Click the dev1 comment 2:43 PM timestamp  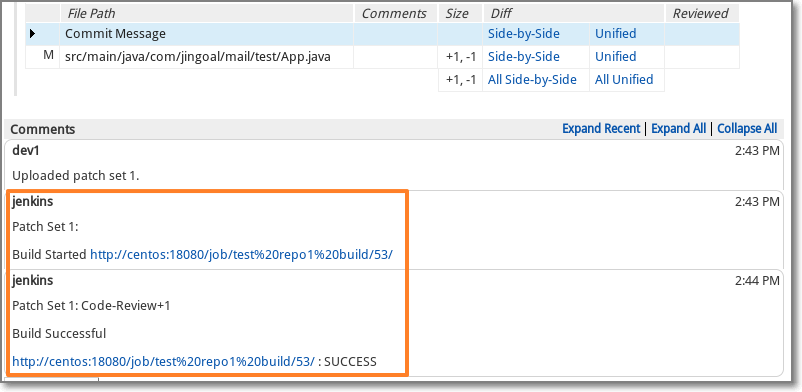[x=757, y=151]
